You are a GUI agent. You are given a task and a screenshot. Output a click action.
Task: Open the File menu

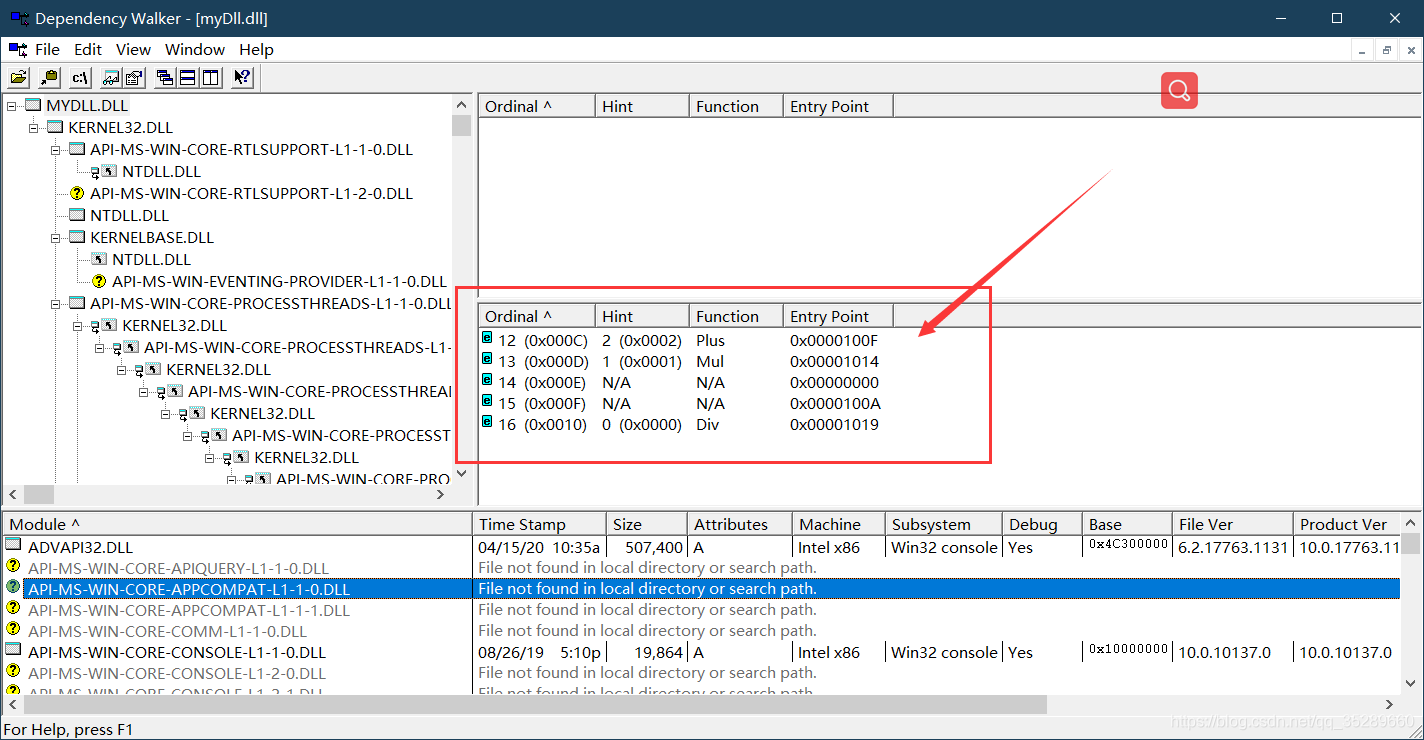click(47, 49)
